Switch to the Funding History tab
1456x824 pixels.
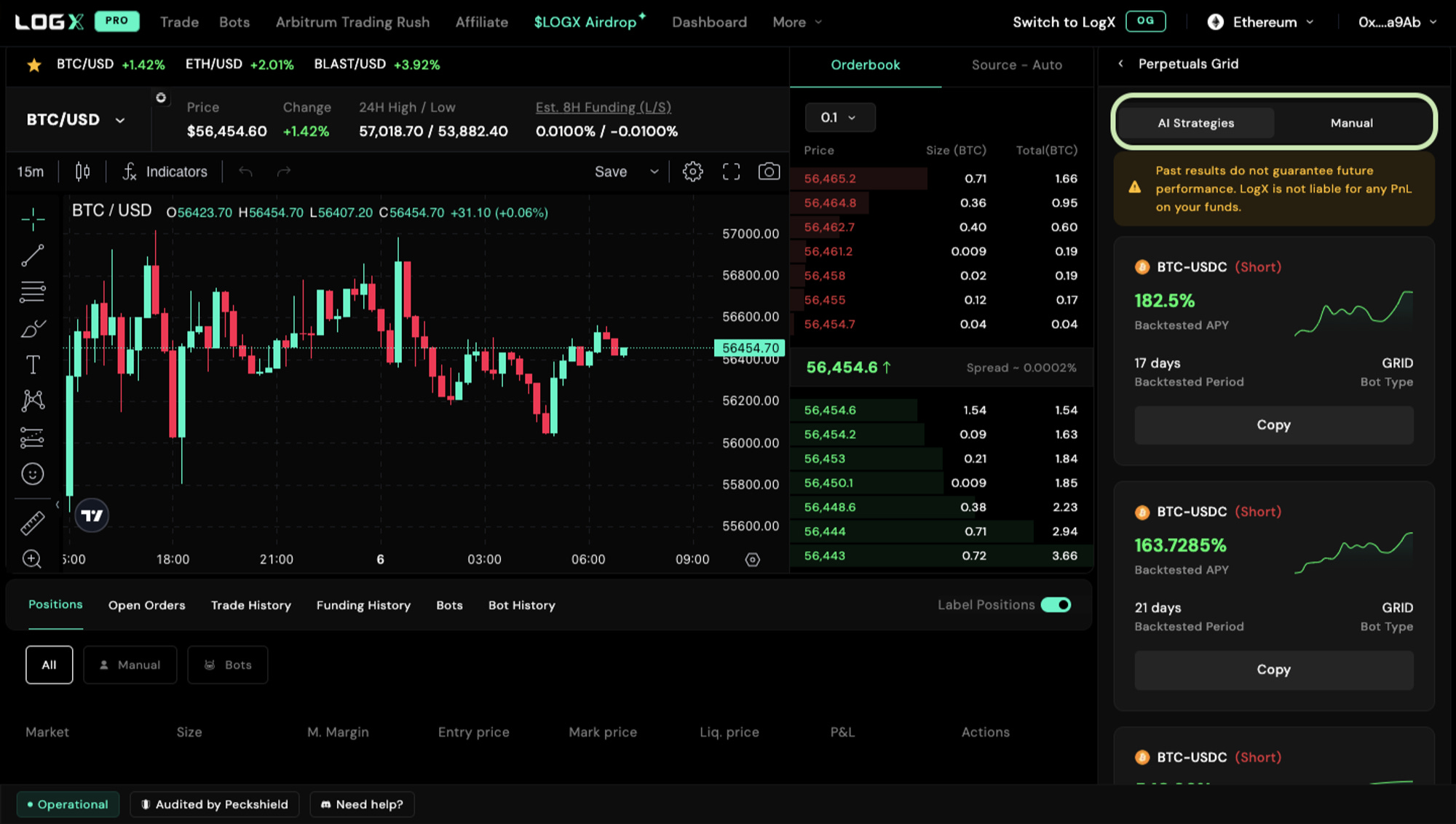363,606
